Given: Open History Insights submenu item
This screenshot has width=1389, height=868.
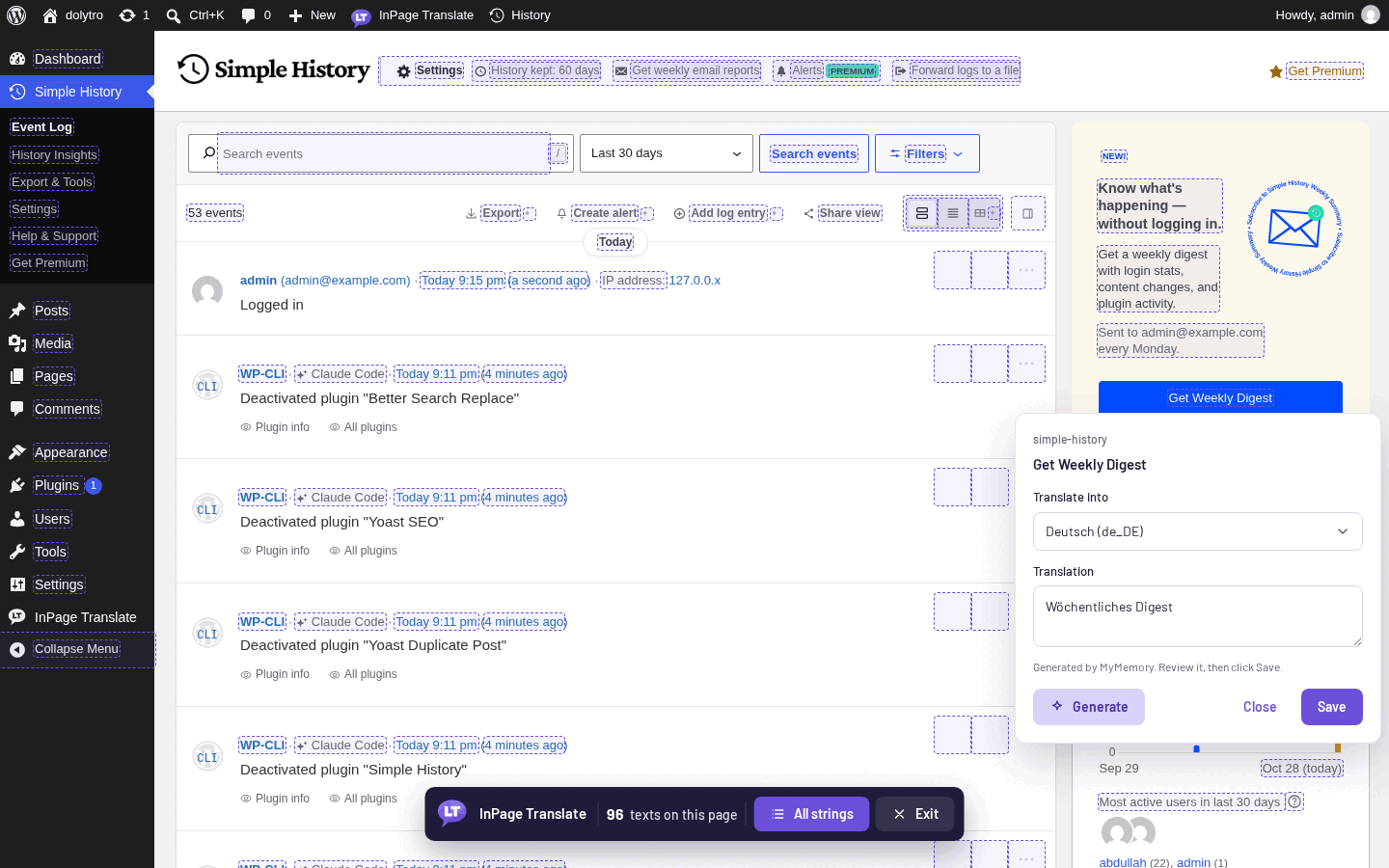Looking at the screenshot, I should click(54, 154).
